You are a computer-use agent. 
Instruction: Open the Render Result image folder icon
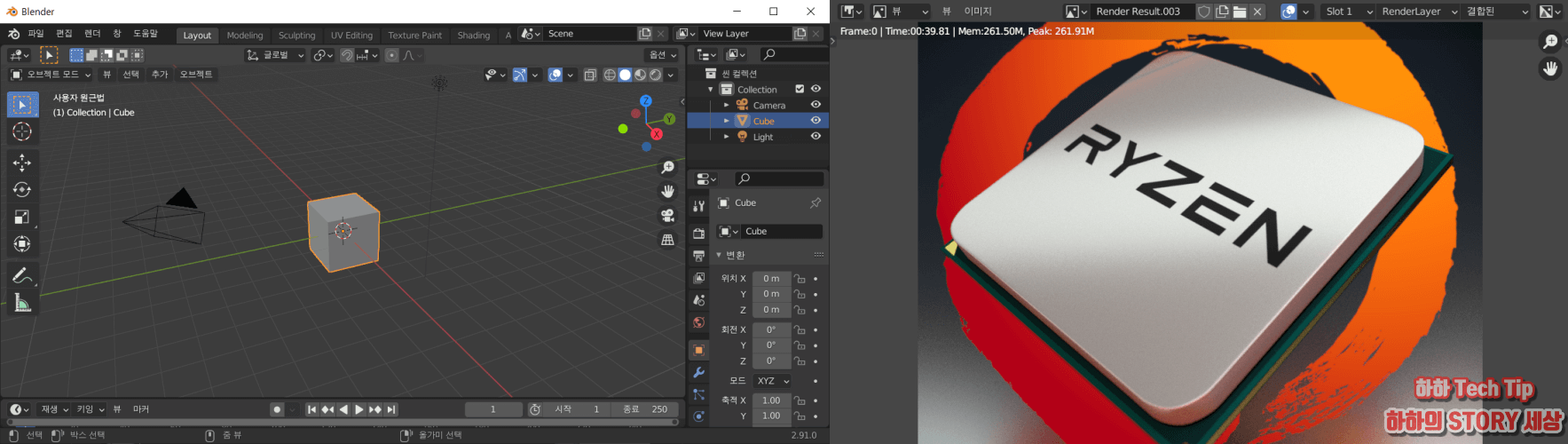point(1240,12)
